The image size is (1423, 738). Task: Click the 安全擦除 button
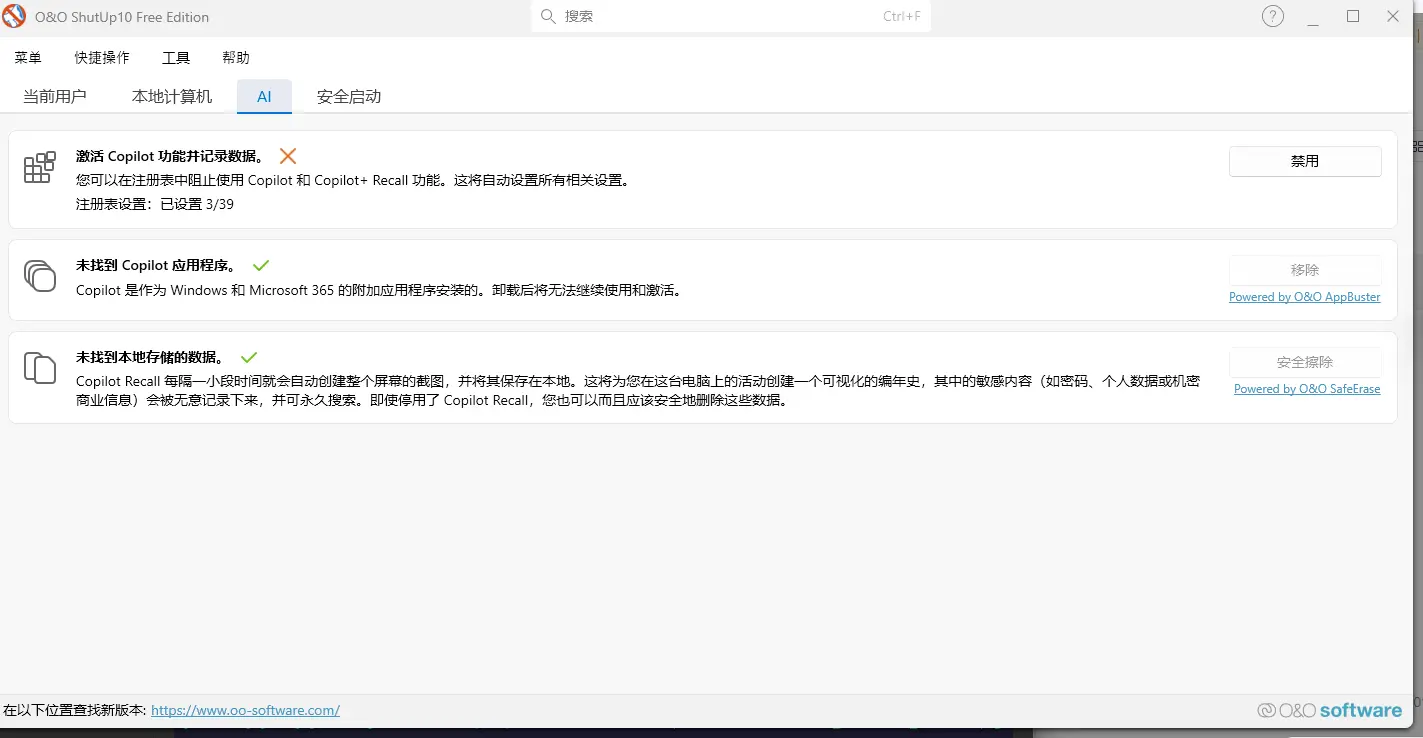[x=1305, y=362]
